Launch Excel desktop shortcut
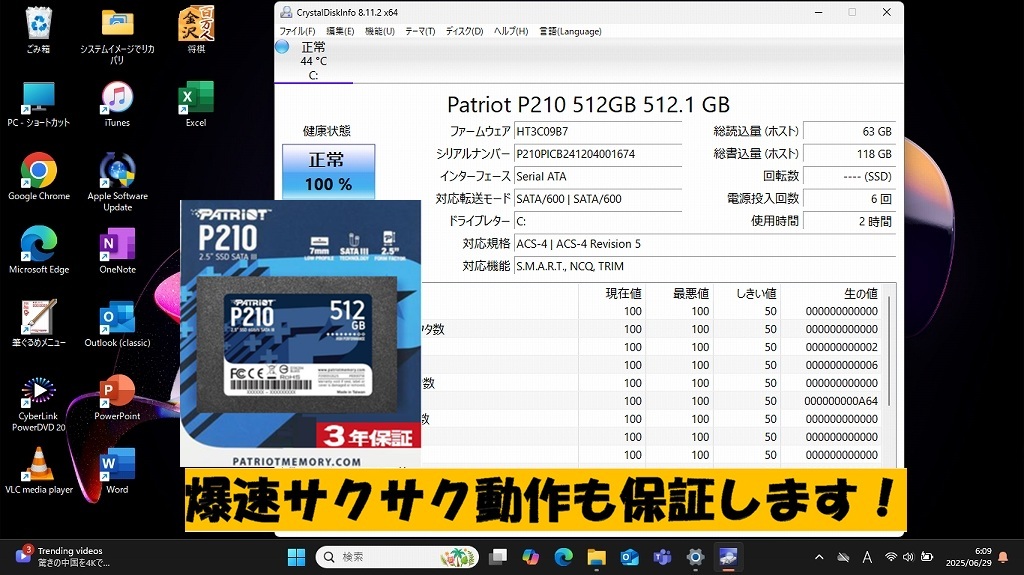This screenshot has height=575, width=1024. (x=196, y=103)
